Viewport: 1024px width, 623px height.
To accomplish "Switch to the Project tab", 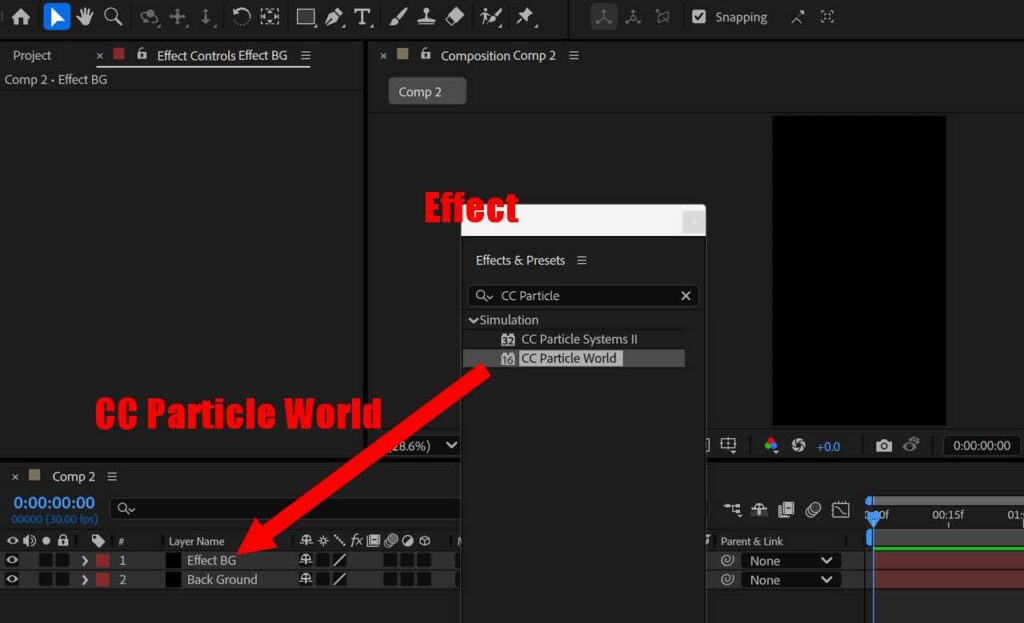I will pos(31,56).
